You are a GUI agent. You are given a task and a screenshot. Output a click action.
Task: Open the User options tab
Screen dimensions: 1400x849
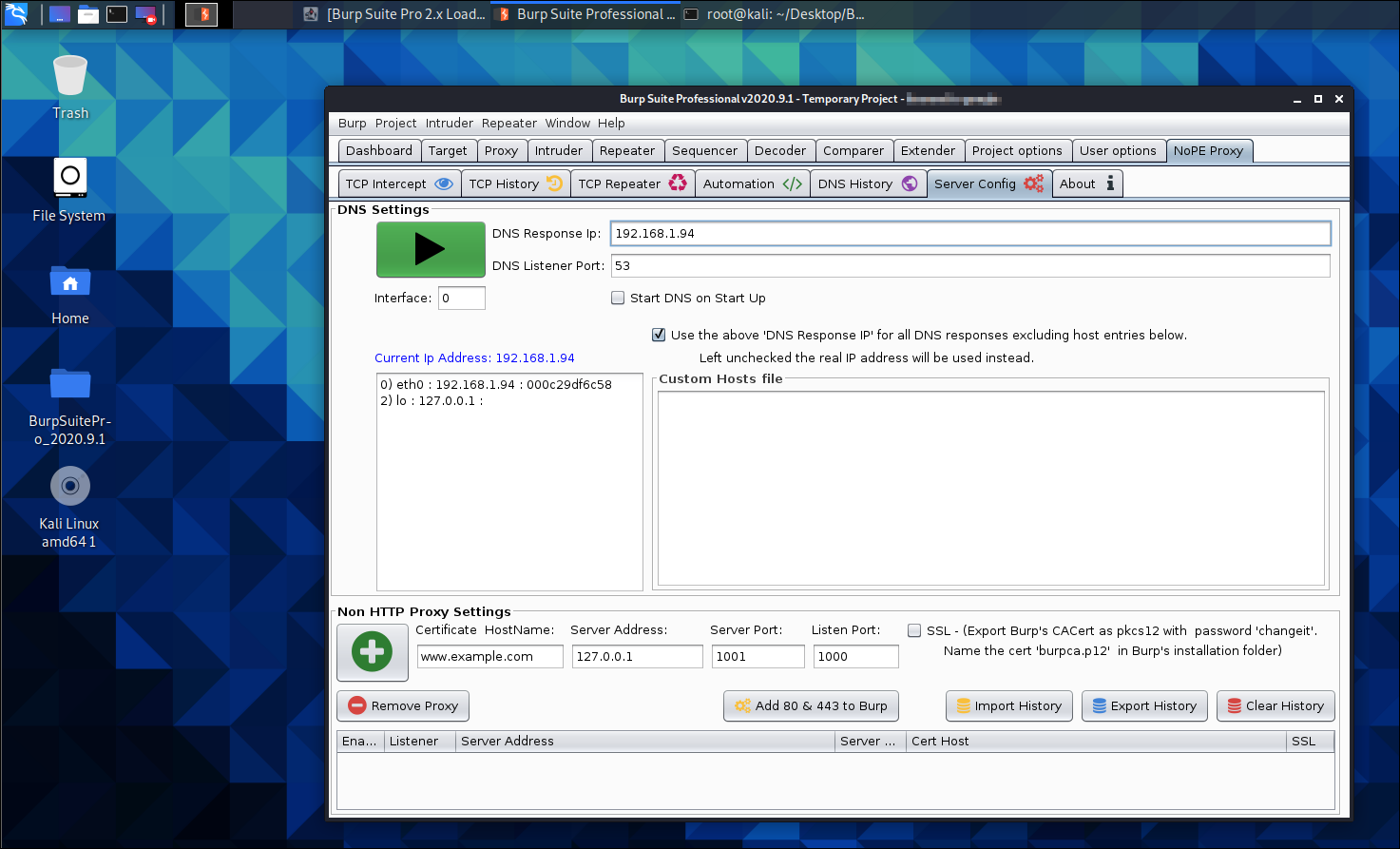pyautogui.click(x=1118, y=150)
